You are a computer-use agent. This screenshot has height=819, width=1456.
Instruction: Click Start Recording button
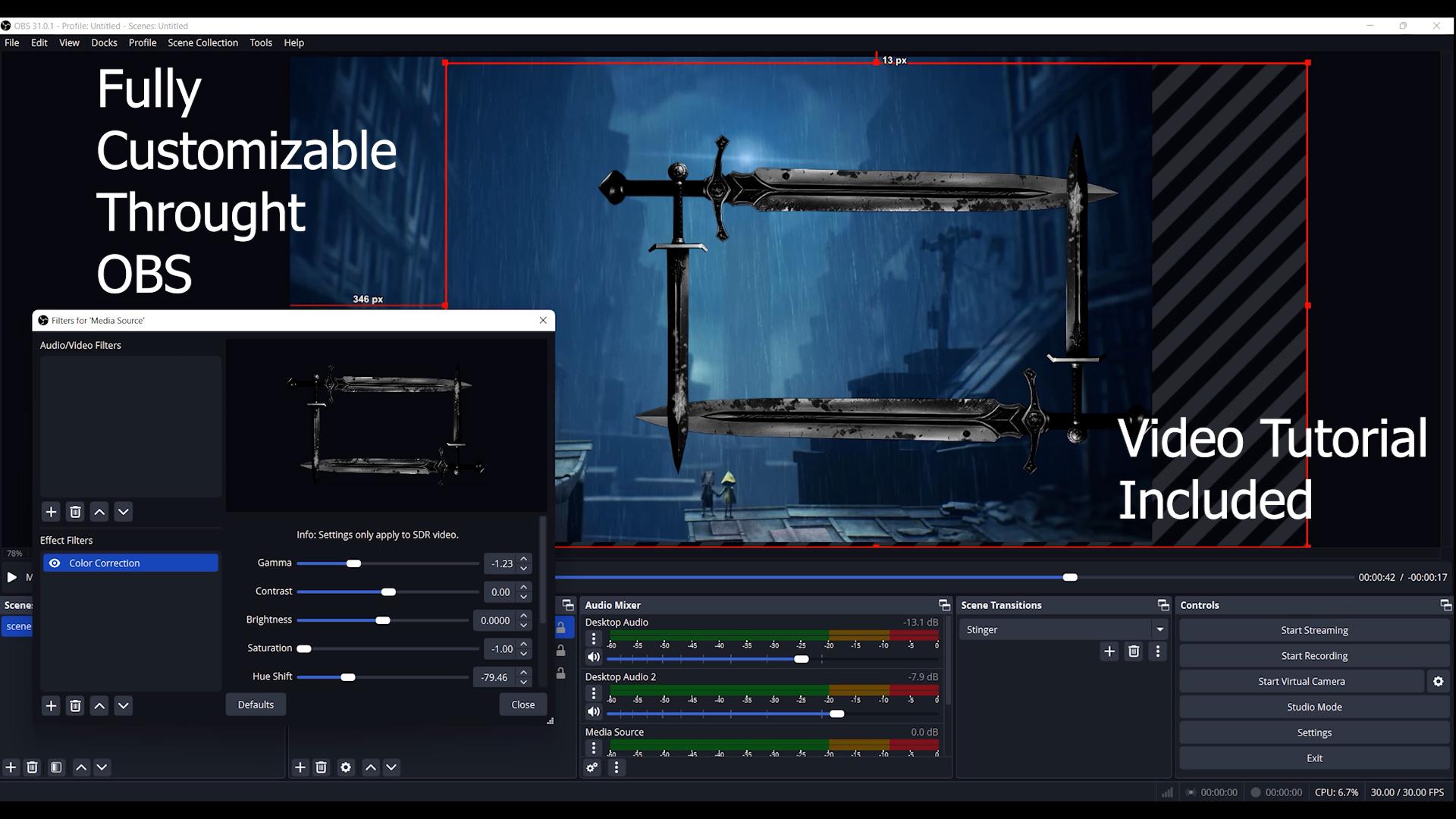pyautogui.click(x=1314, y=656)
